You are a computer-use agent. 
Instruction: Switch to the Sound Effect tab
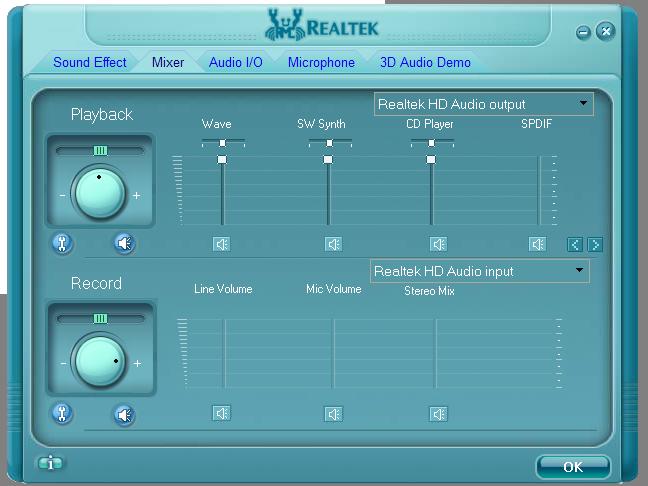[x=90, y=62]
